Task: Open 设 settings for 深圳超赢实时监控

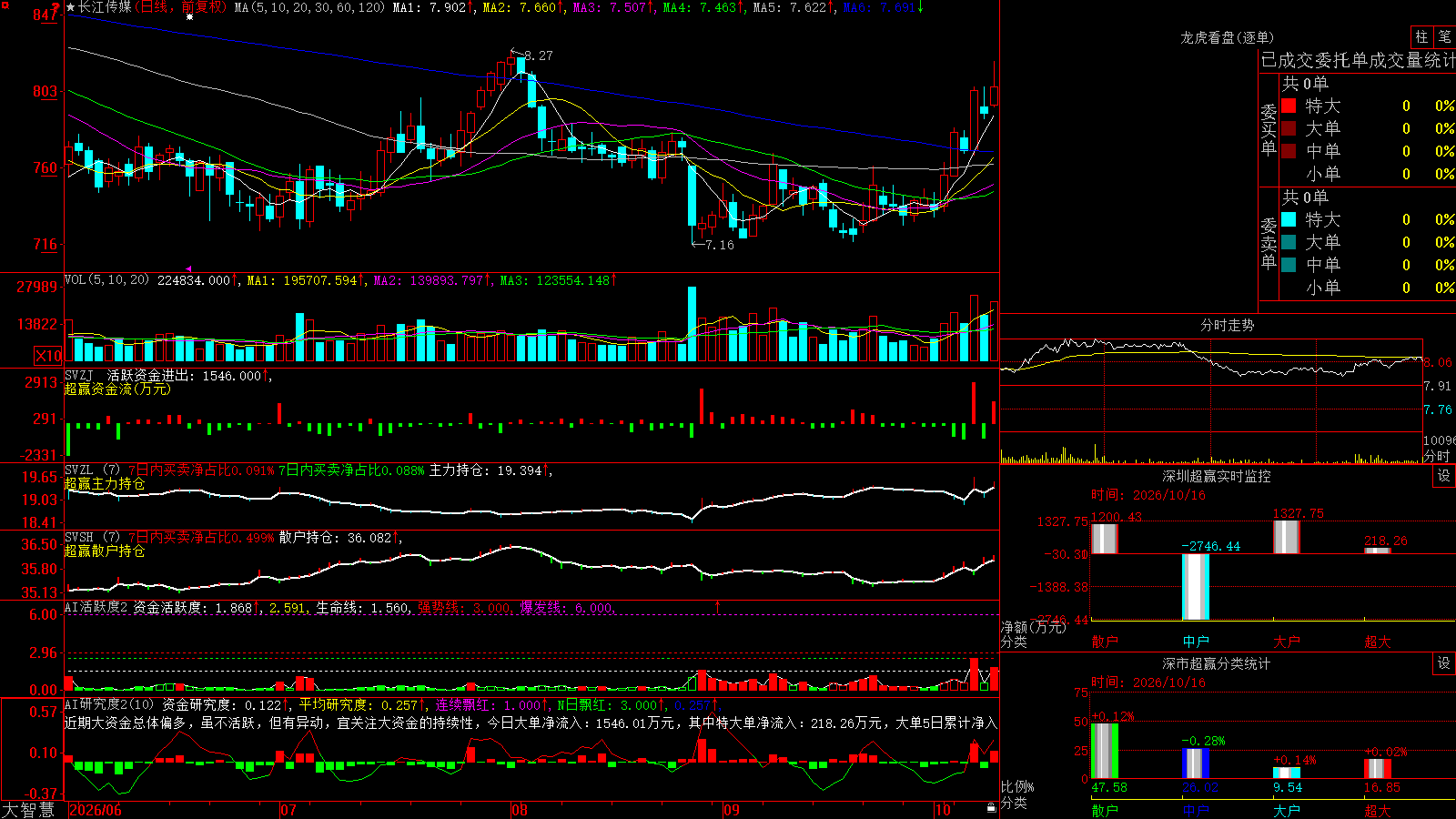Action: 1444,476
